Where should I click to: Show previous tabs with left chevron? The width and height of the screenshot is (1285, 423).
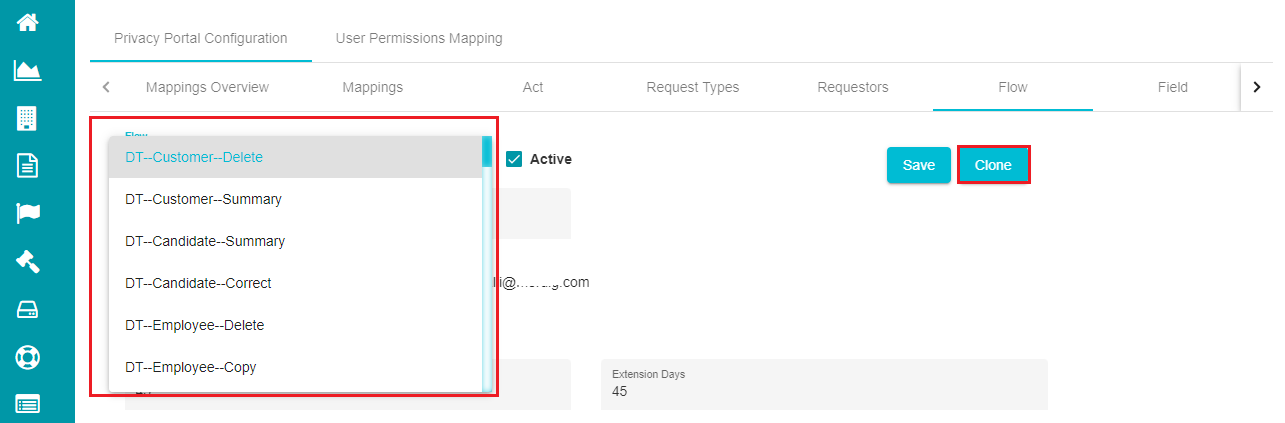coord(106,87)
